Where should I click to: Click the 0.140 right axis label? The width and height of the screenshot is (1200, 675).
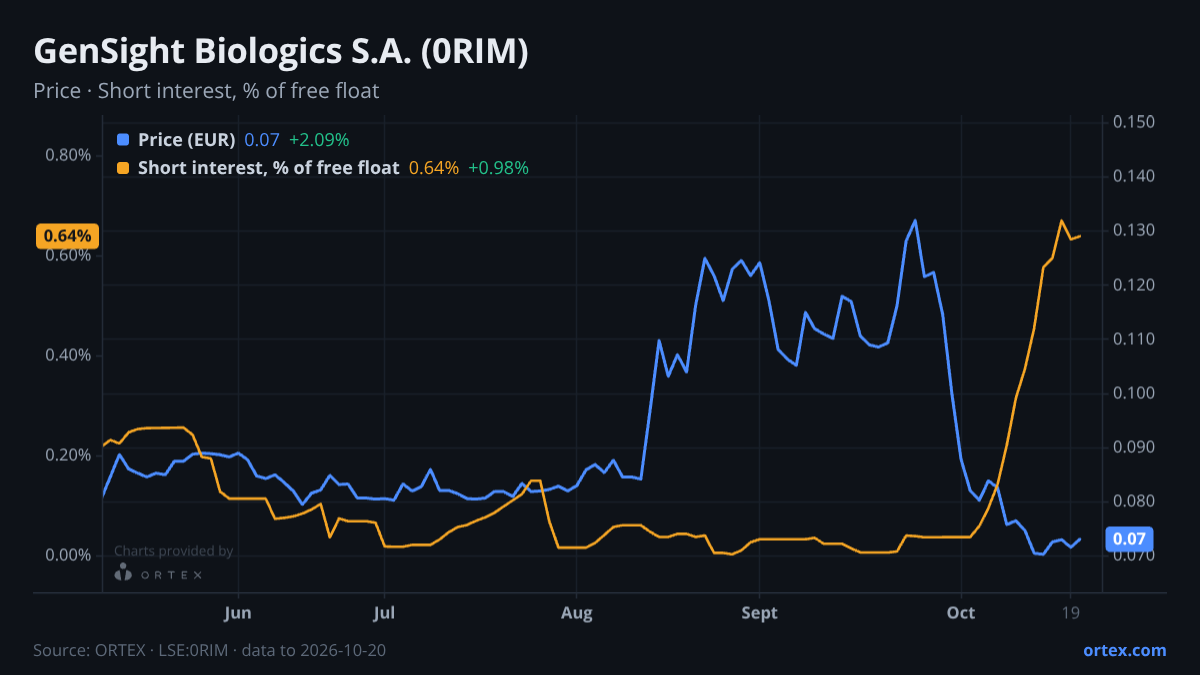[x=1134, y=176]
